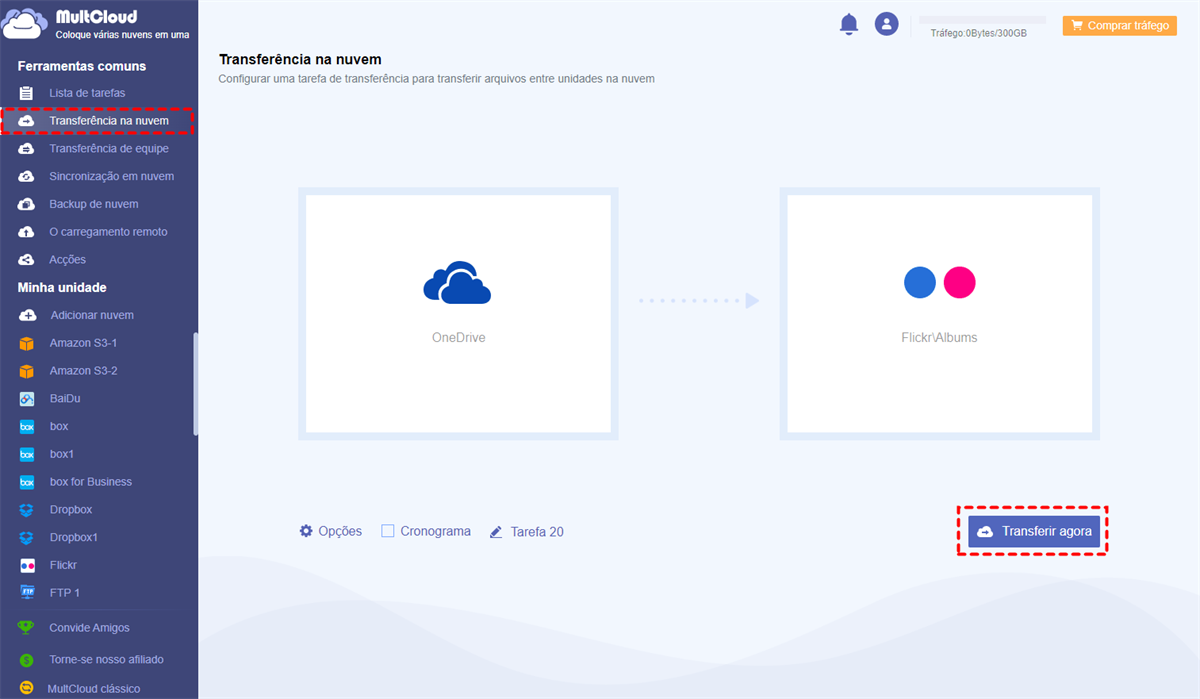Open Dropbox1 drive
This screenshot has height=699, width=1200.
click(74, 537)
